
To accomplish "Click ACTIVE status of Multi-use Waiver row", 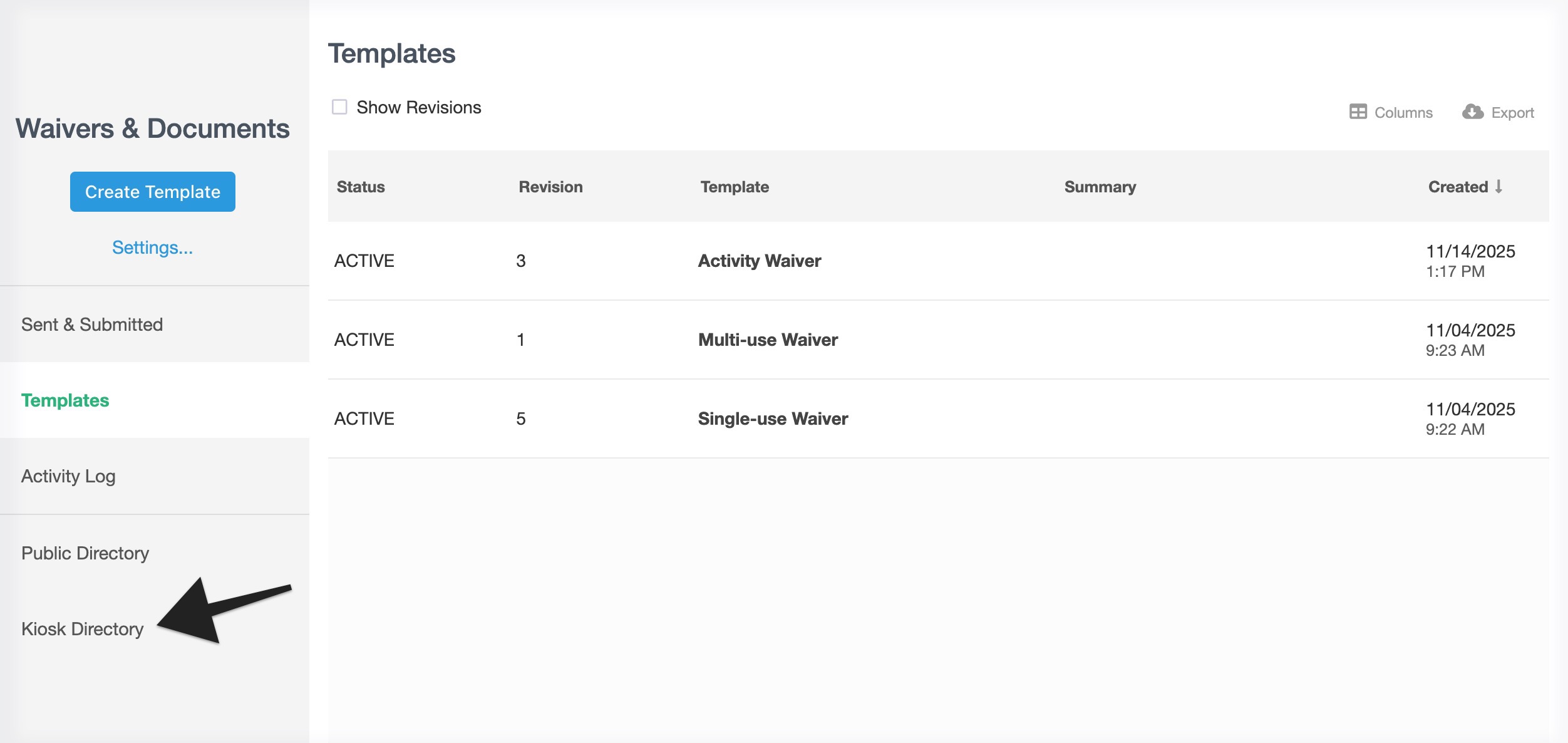I will click(x=364, y=340).
